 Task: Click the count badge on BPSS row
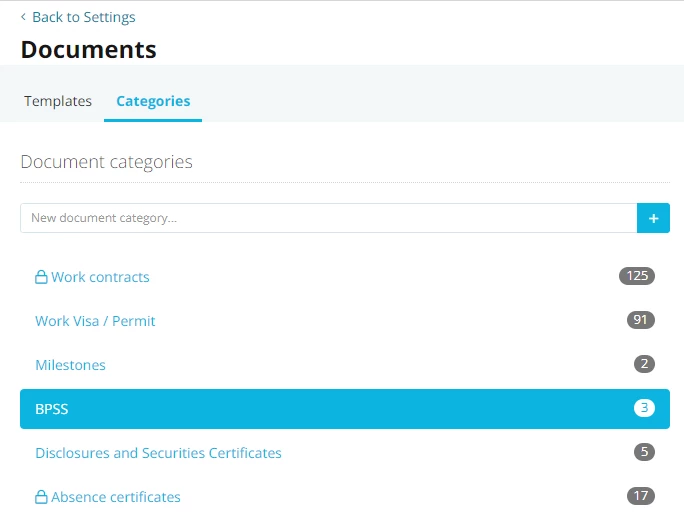pyautogui.click(x=644, y=408)
